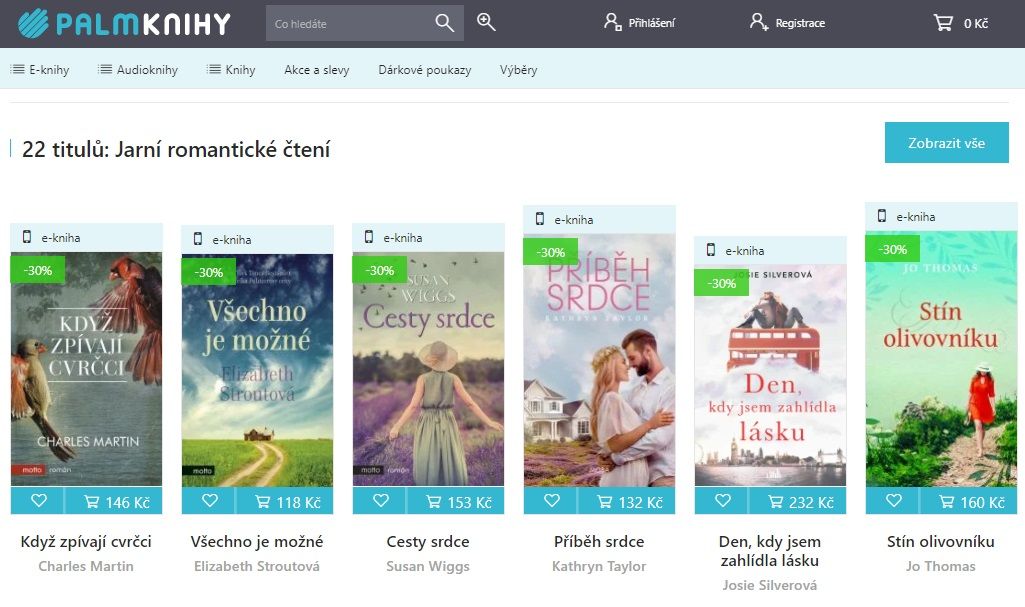This screenshot has width=1025, height=607.
Task: Click the 0 Kč cart total
Action: 976,24
